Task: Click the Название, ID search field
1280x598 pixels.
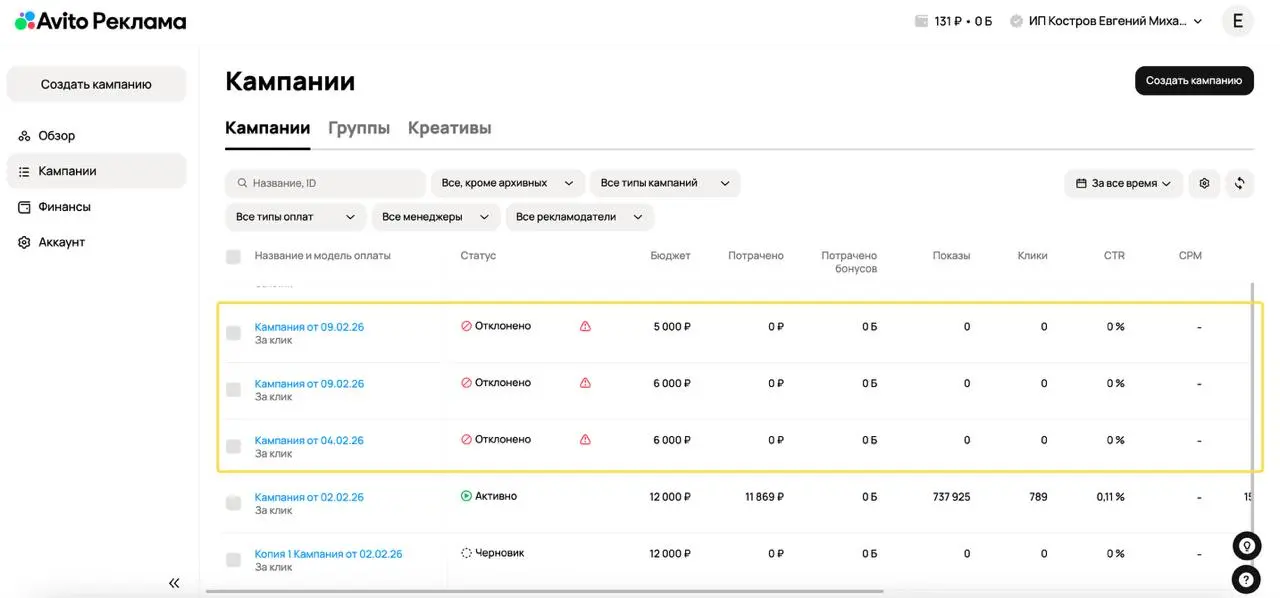Action: point(326,183)
